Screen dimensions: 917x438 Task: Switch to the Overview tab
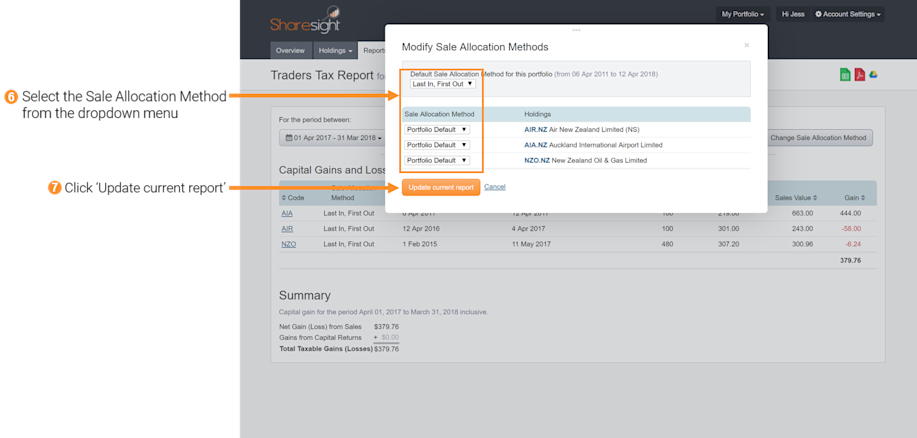pos(291,51)
